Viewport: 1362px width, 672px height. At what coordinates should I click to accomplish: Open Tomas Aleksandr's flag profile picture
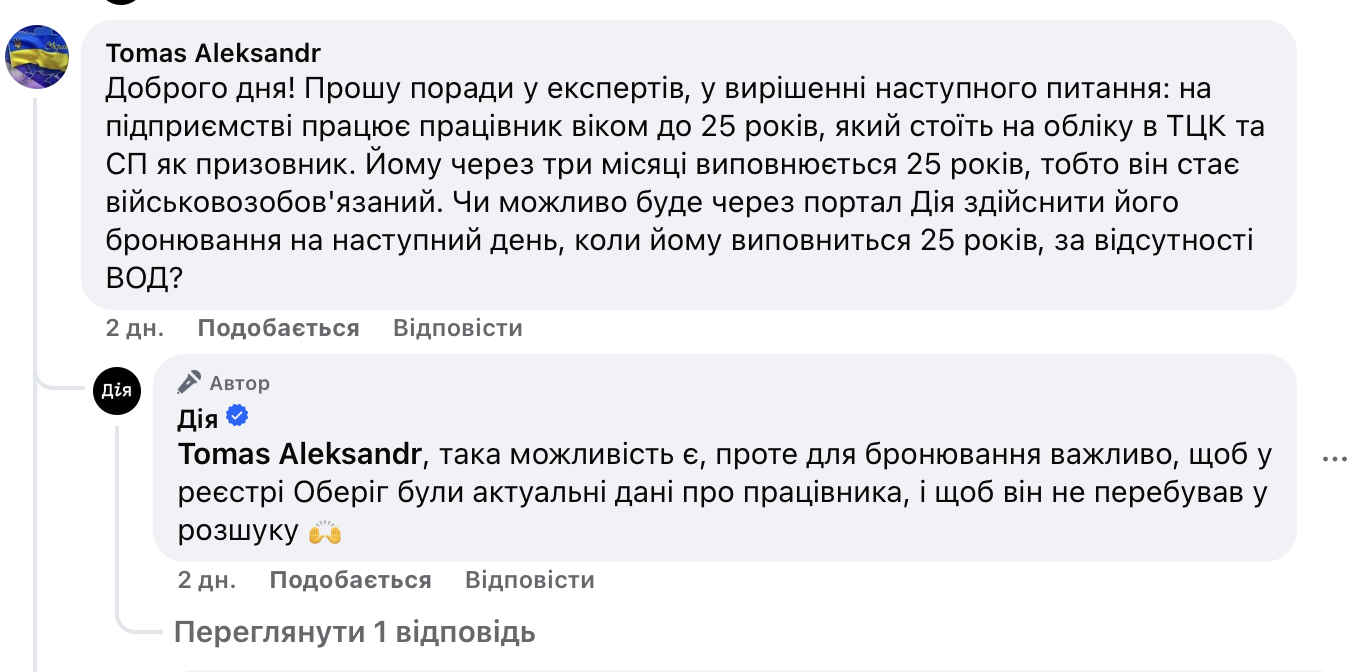(38, 57)
